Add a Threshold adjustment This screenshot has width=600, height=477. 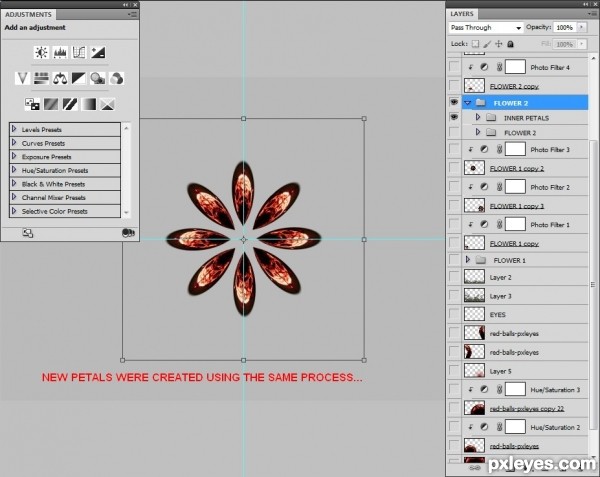tap(70, 104)
